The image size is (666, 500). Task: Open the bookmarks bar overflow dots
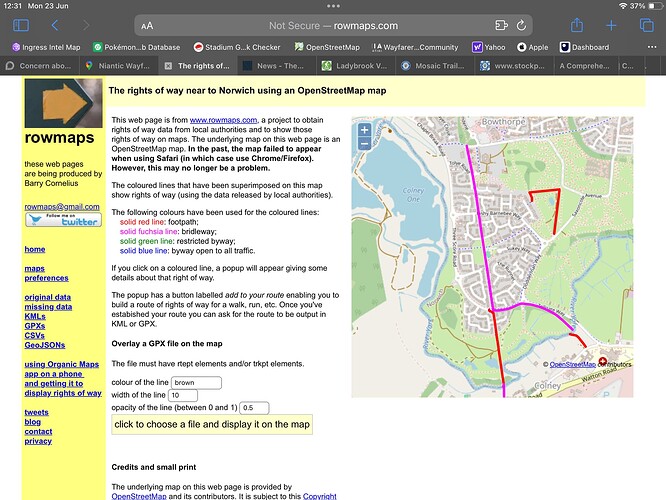click(652, 47)
